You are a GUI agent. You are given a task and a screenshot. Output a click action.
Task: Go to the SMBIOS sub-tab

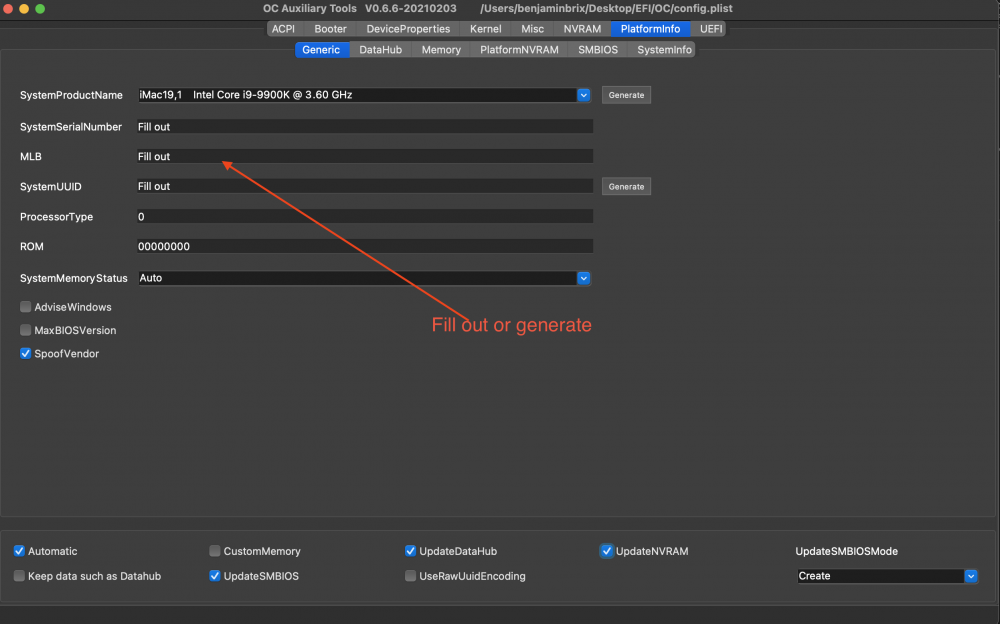598,50
